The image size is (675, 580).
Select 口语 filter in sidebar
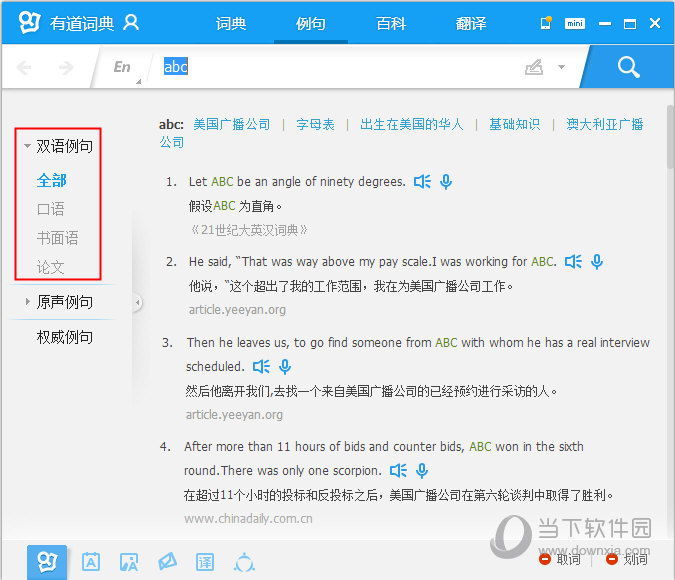(51, 209)
